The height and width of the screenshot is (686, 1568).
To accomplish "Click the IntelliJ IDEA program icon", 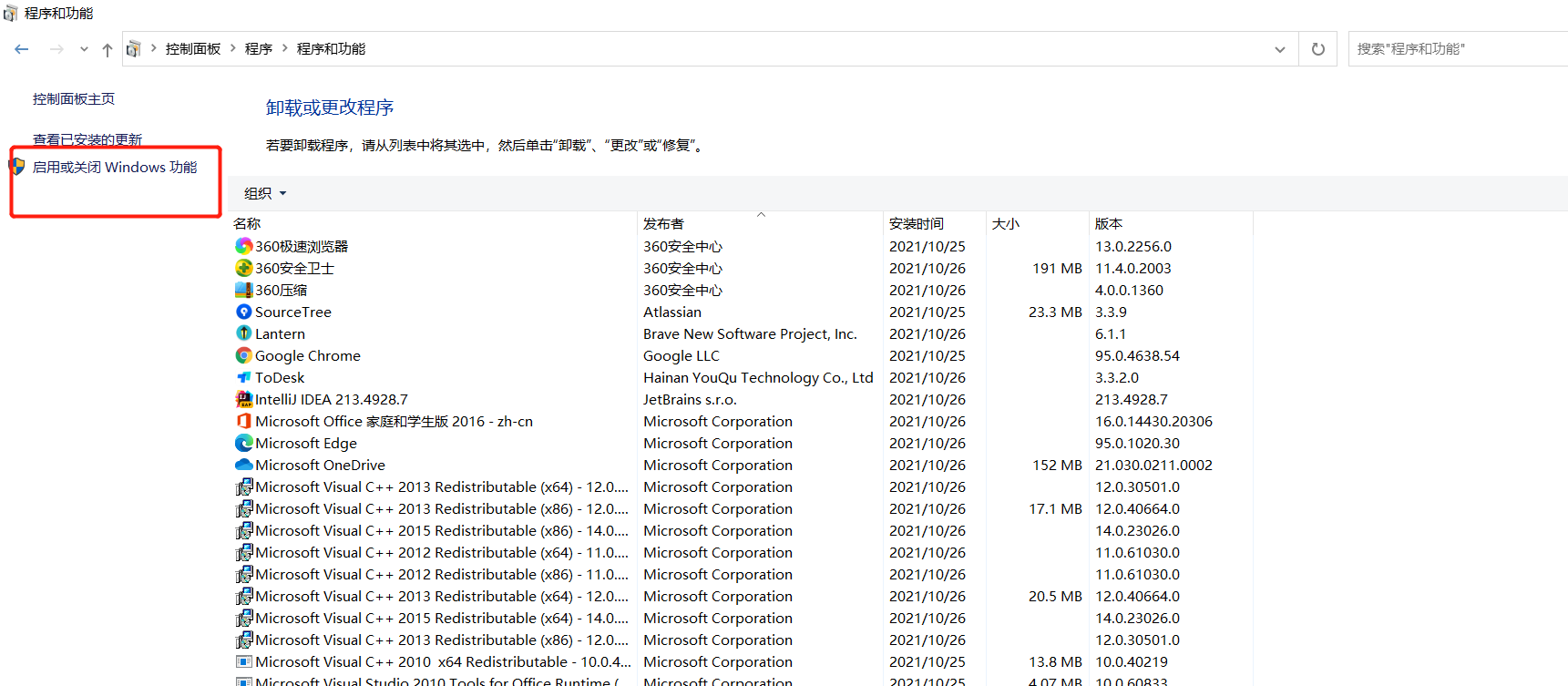I will click(243, 399).
